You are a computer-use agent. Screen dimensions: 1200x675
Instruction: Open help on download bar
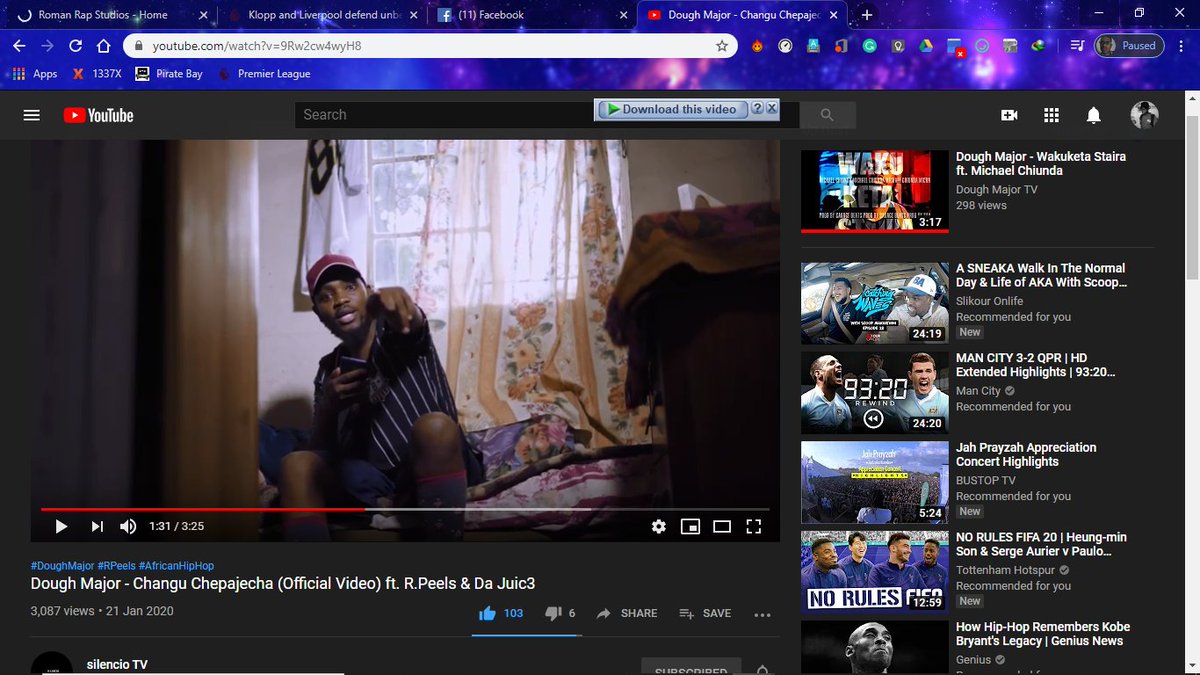757,109
